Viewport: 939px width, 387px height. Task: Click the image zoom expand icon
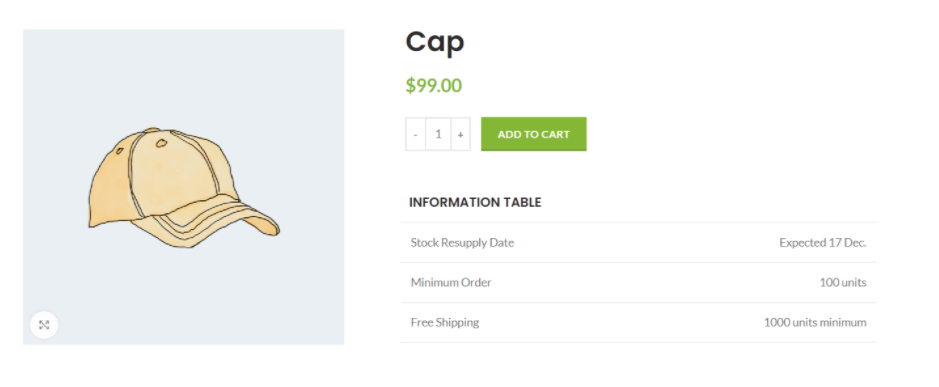click(44, 325)
